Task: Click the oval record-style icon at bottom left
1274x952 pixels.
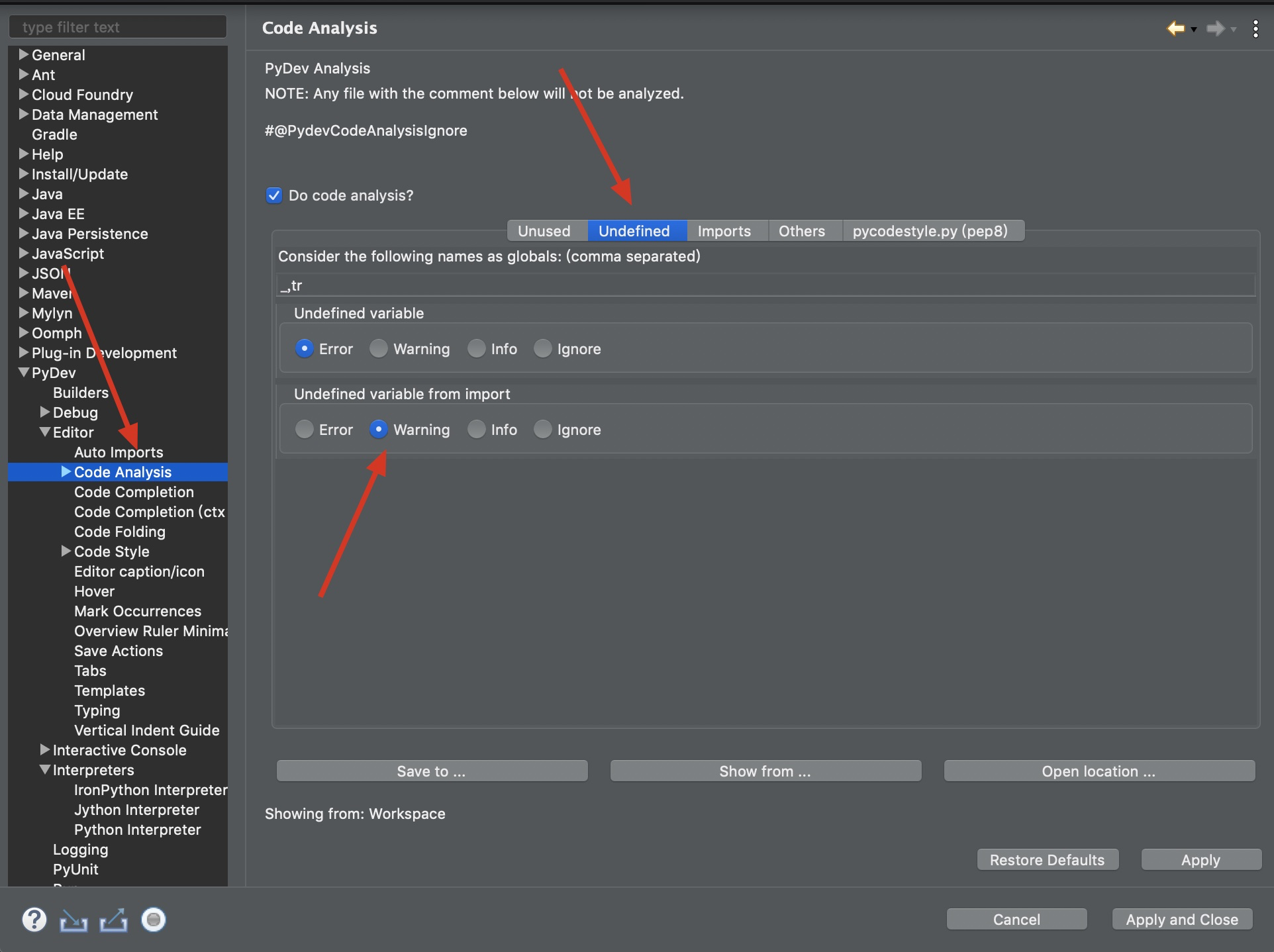Action: click(x=153, y=920)
